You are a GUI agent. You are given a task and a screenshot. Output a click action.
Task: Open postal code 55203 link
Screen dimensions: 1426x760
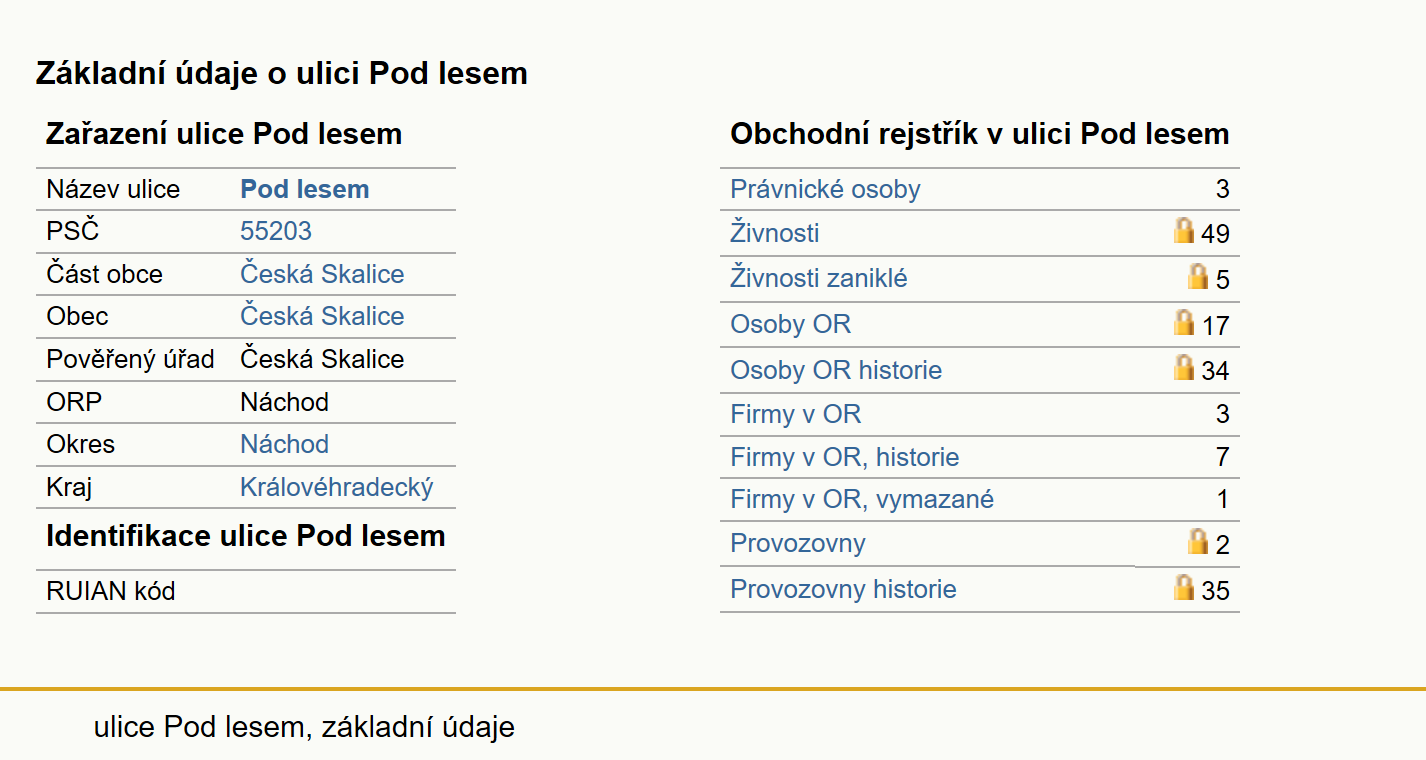(x=276, y=231)
